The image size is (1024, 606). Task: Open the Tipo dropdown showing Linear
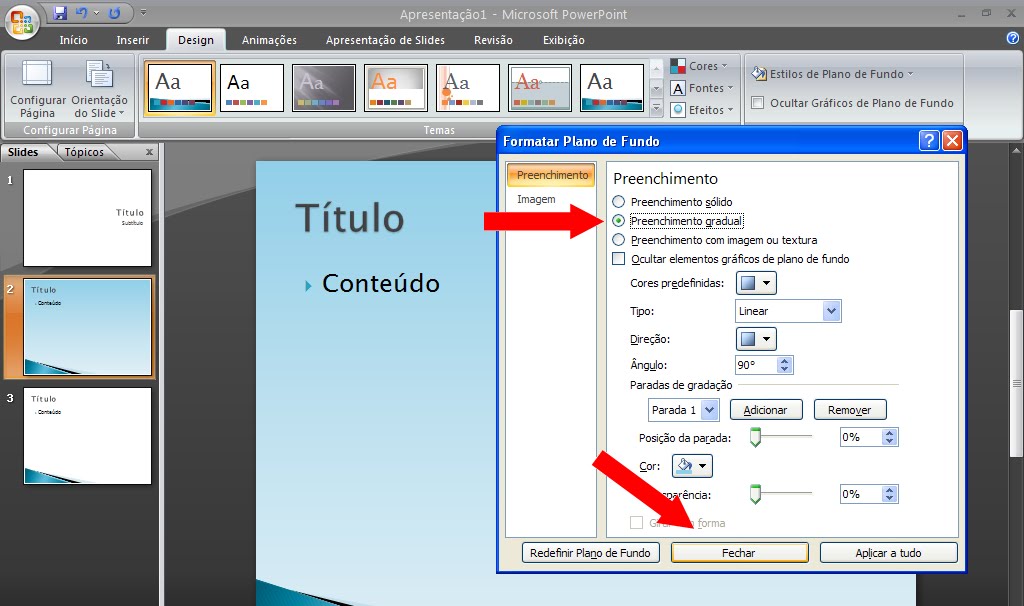tap(787, 310)
